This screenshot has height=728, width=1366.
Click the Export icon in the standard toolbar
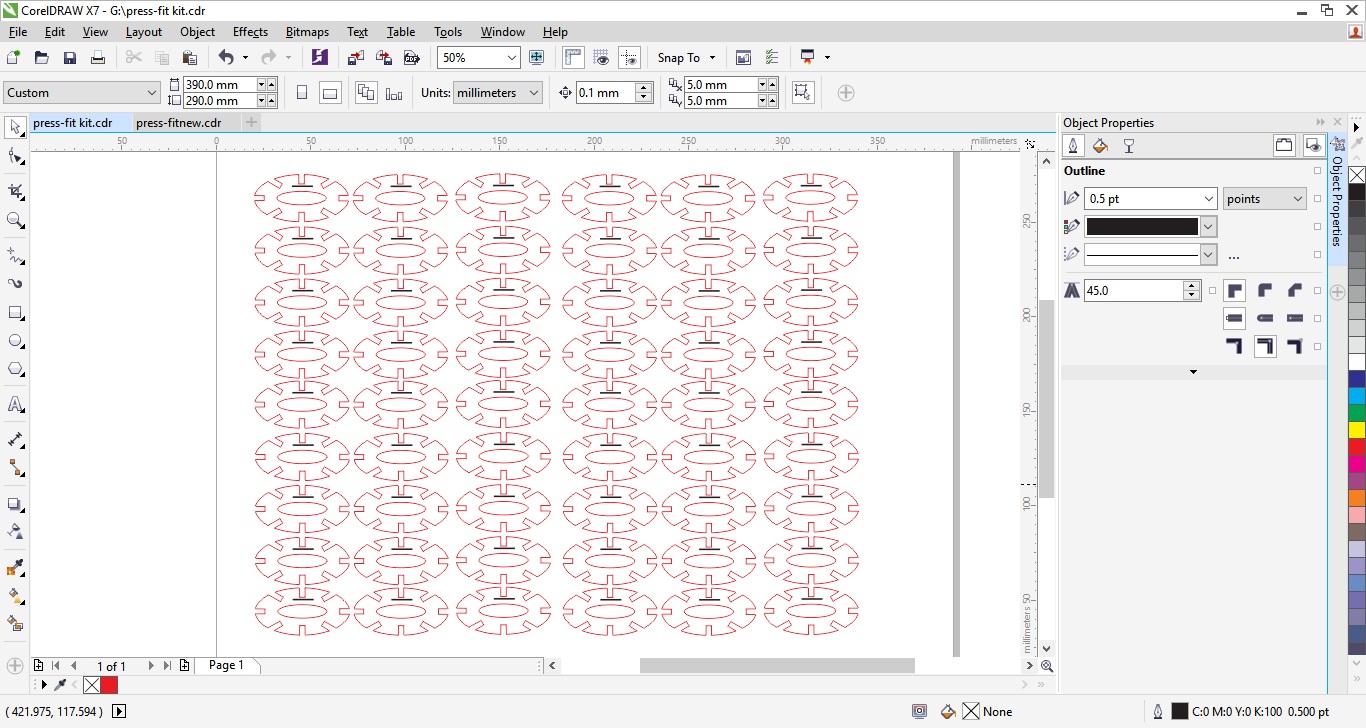click(x=383, y=58)
